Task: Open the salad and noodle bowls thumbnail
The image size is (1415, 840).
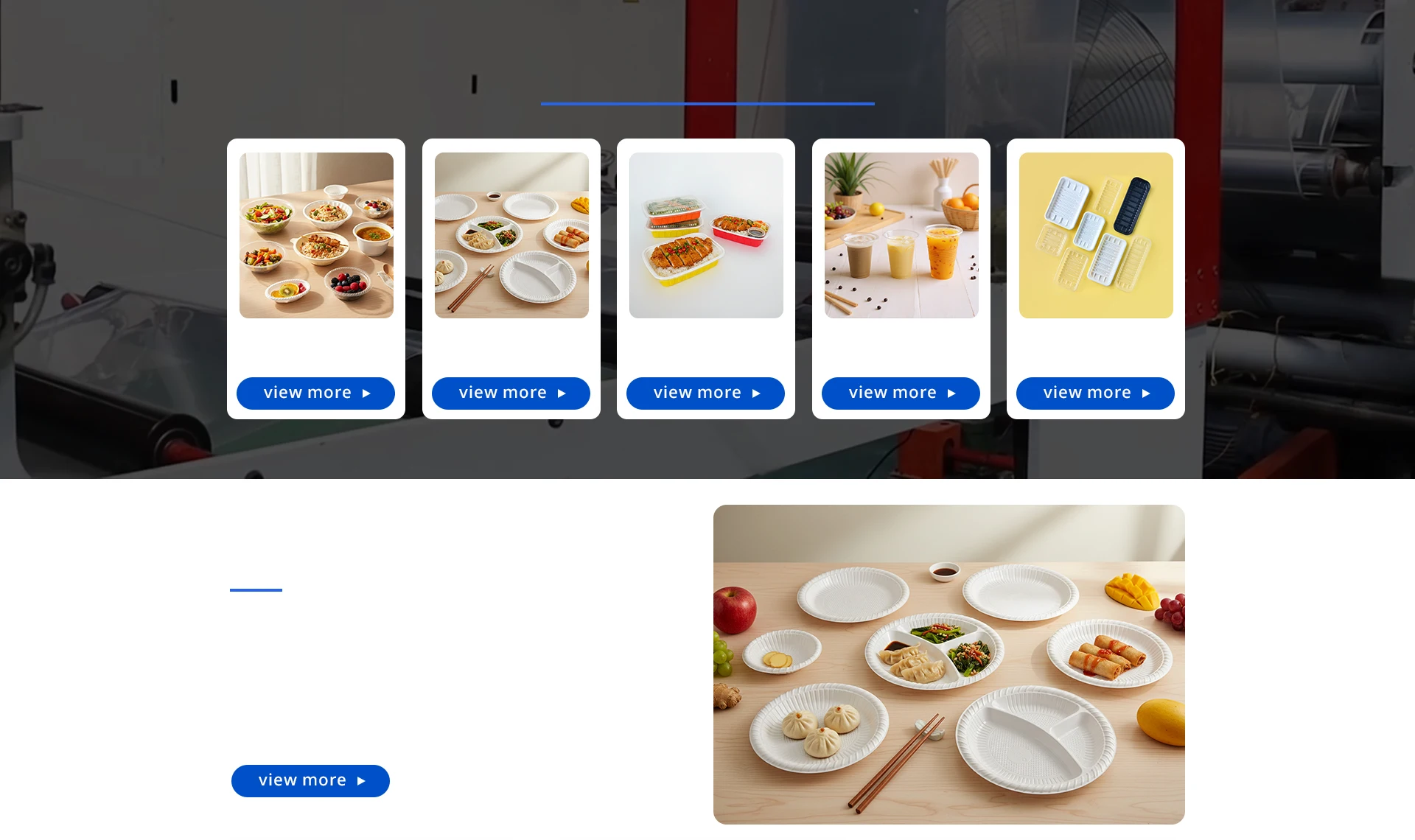Action: coord(316,235)
